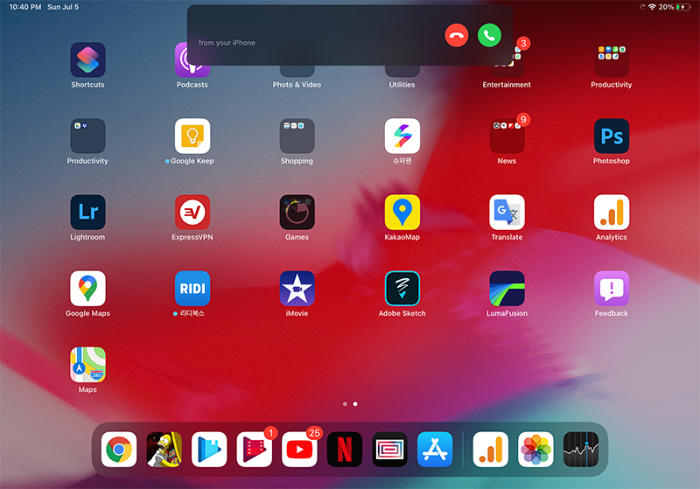700x489 pixels.
Task: Open Google Play Books in the dock
Action: click(209, 449)
